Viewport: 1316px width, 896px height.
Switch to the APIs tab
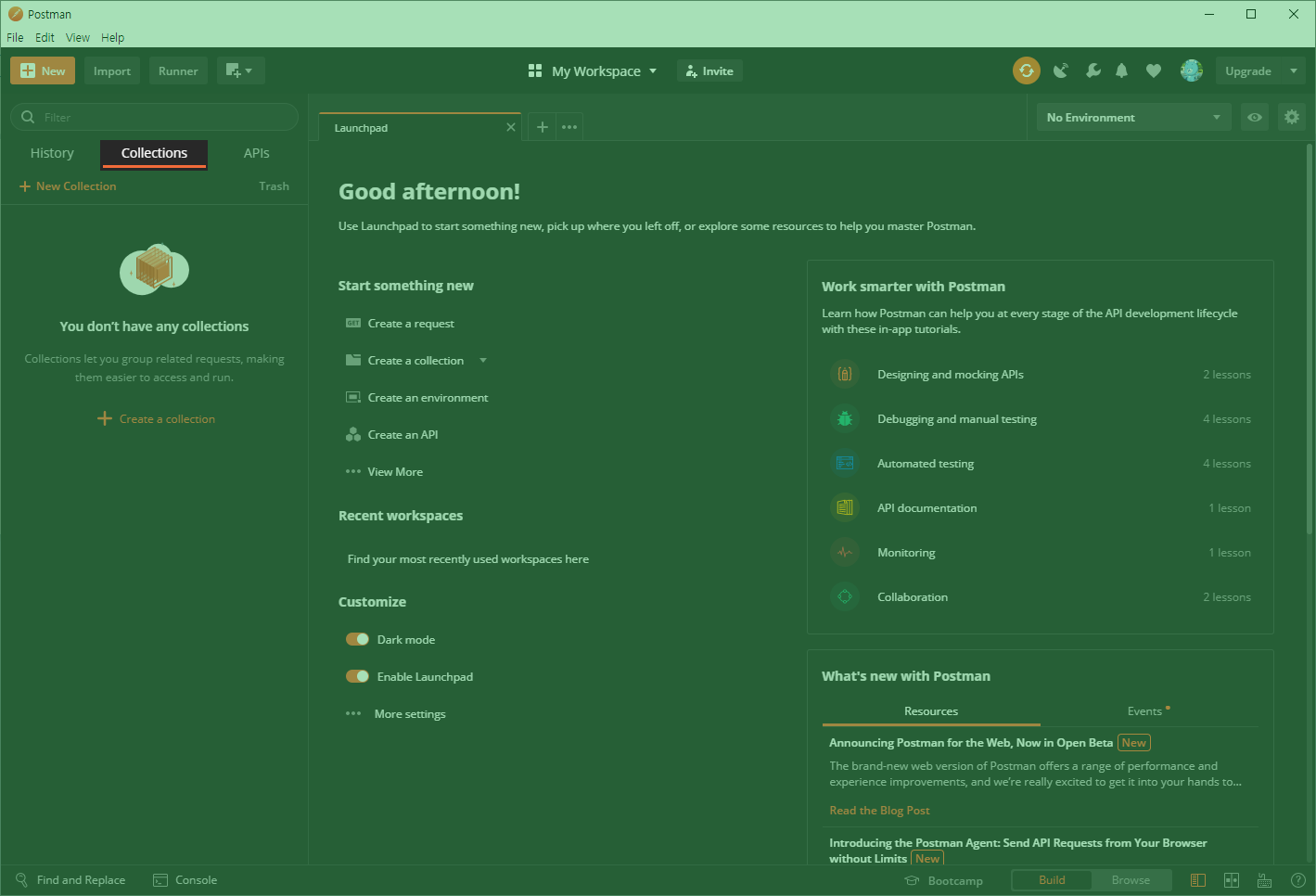[x=257, y=153]
